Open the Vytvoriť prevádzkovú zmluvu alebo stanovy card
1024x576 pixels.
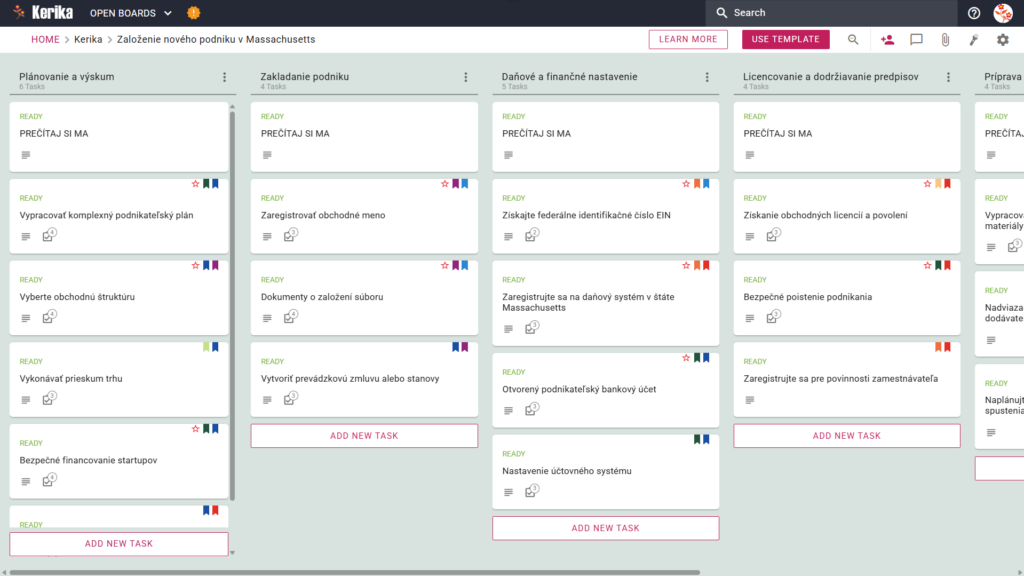364,379
